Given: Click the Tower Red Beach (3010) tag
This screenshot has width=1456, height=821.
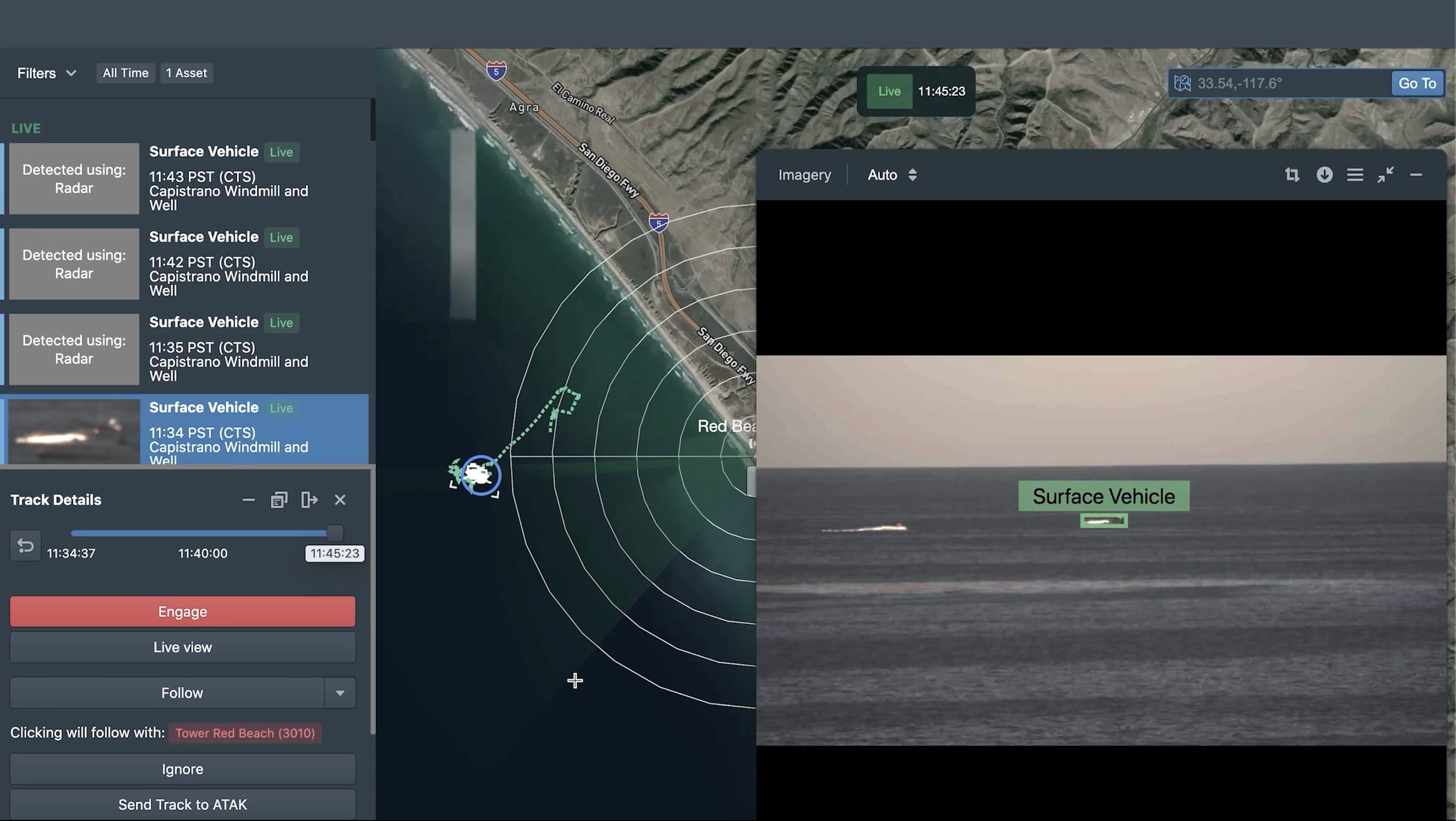Looking at the screenshot, I should click(245, 733).
